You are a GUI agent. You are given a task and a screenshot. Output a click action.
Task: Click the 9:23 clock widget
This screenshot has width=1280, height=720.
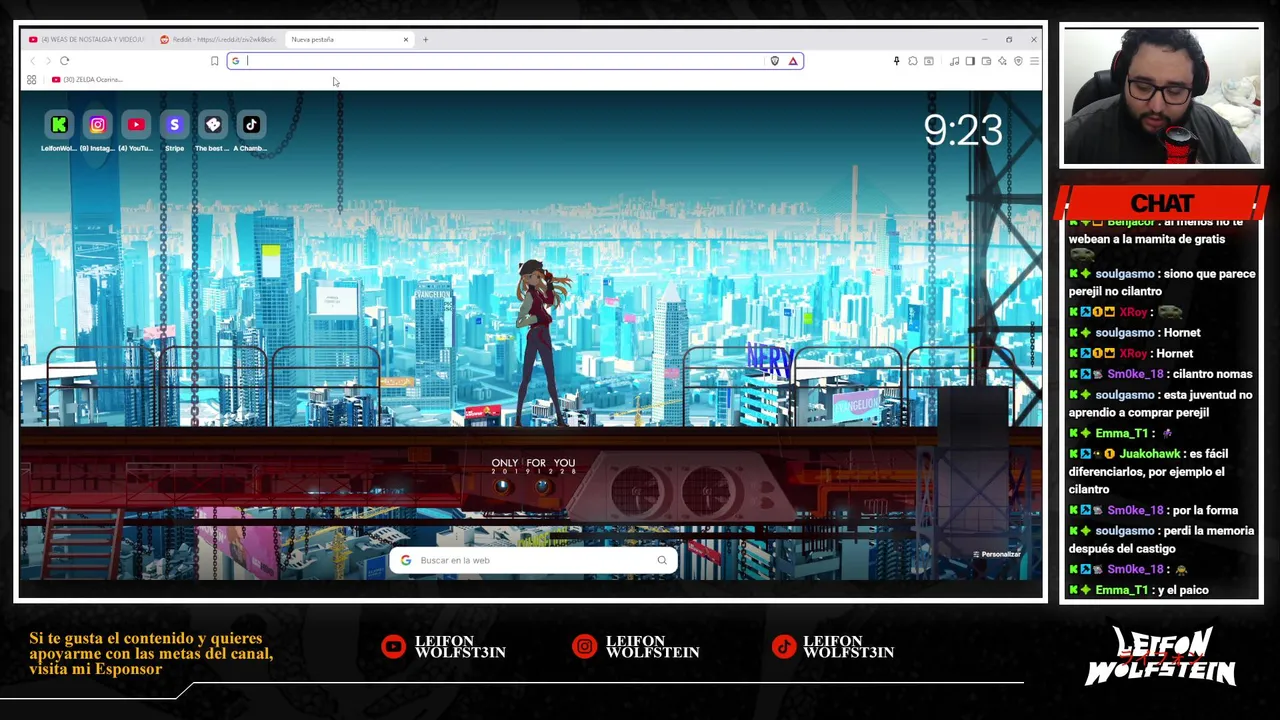click(x=962, y=130)
